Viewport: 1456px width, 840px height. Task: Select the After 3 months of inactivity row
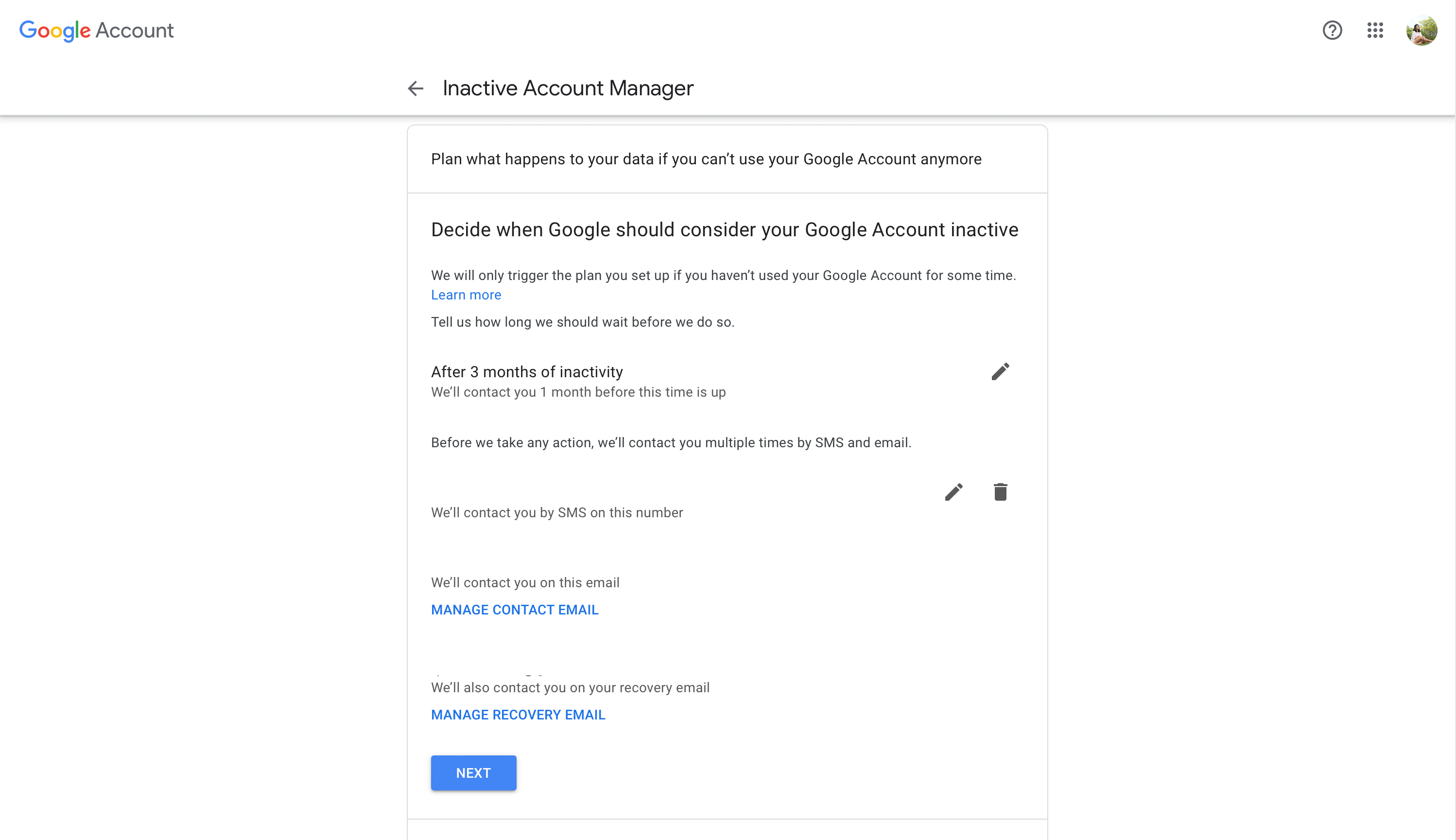(x=526, y=371)
